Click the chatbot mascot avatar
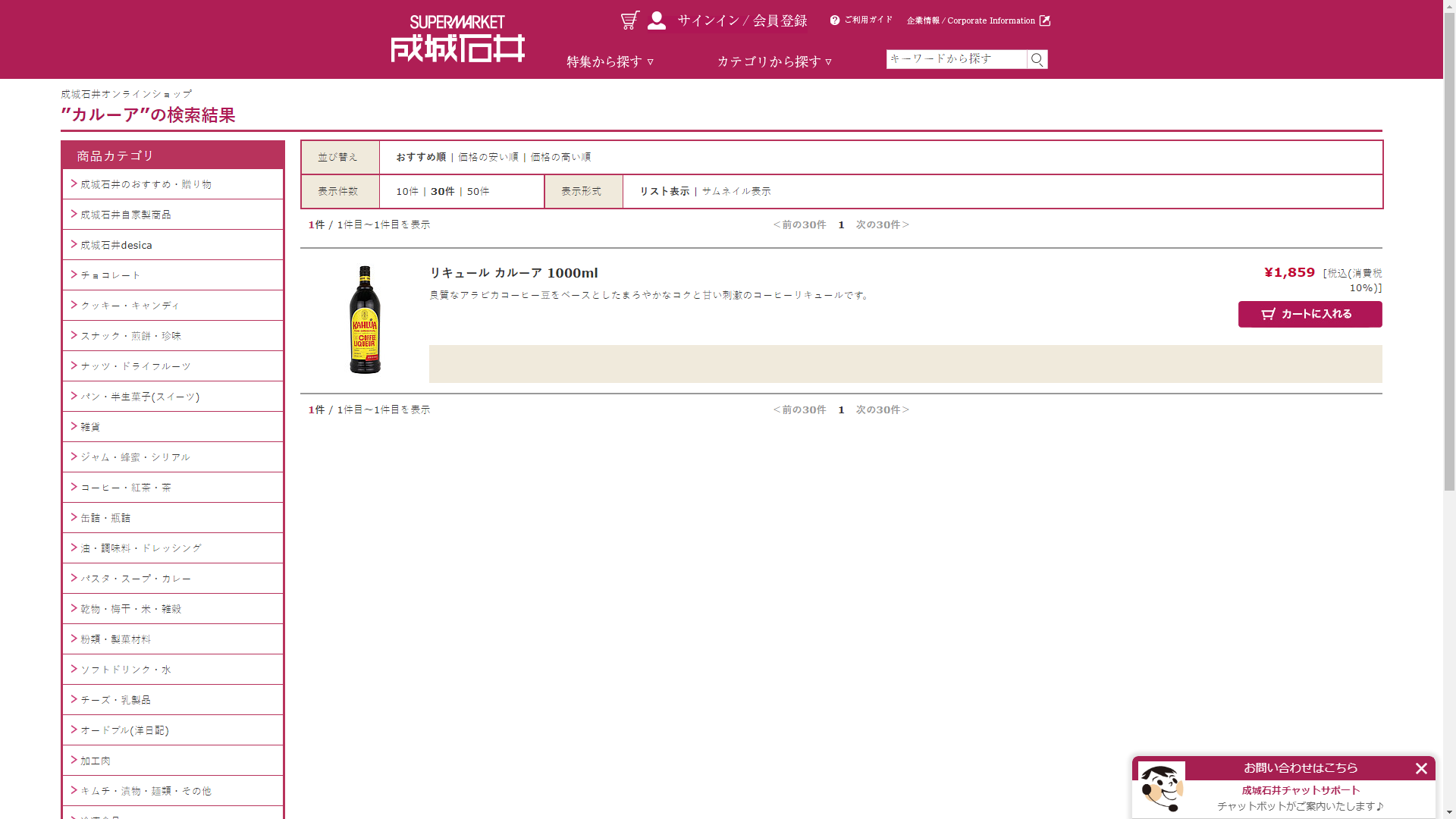This screenshot has width=1456, height=819. coord(1161,789)
